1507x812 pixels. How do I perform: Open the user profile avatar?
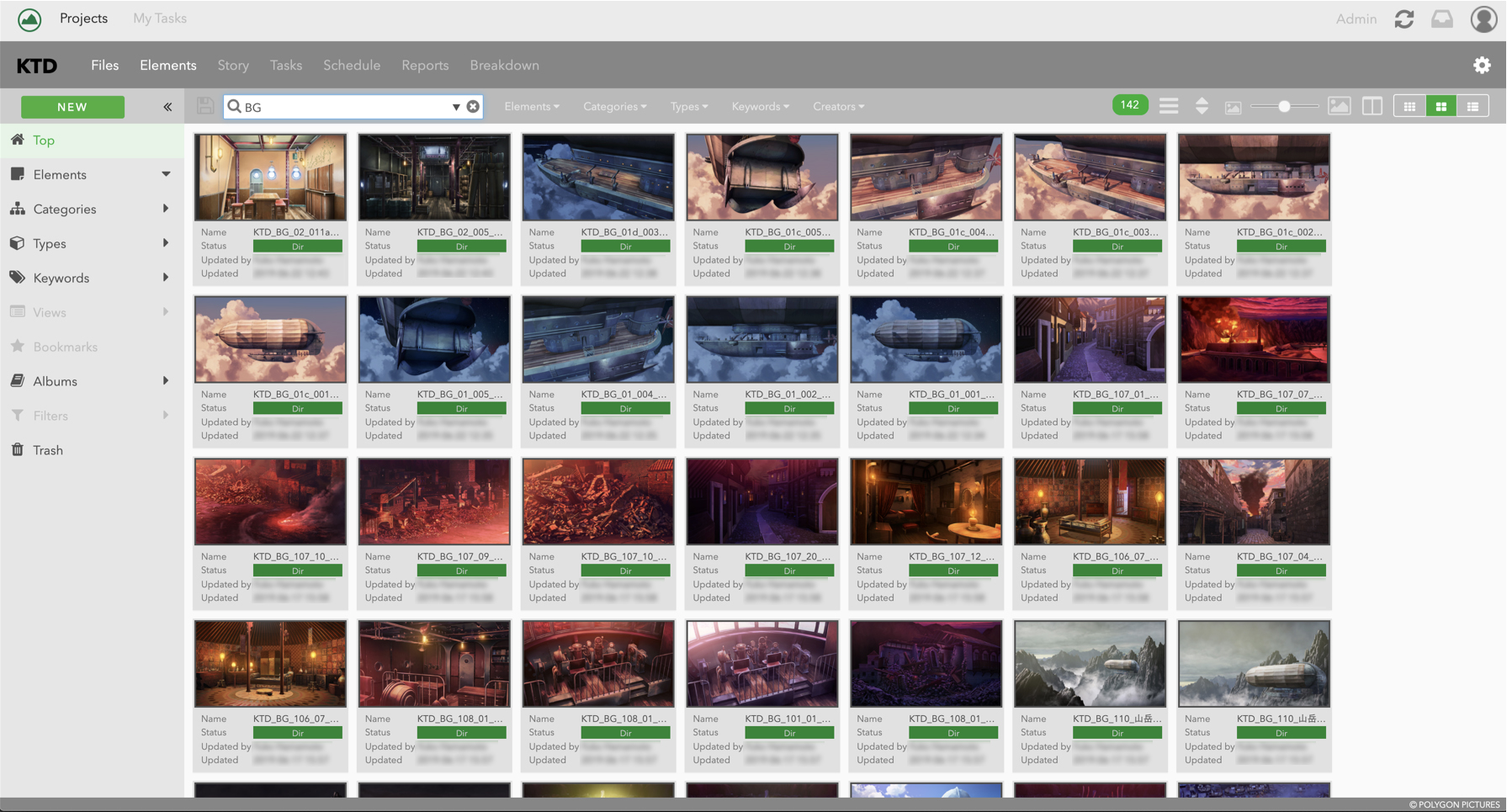coord(1483,19)
